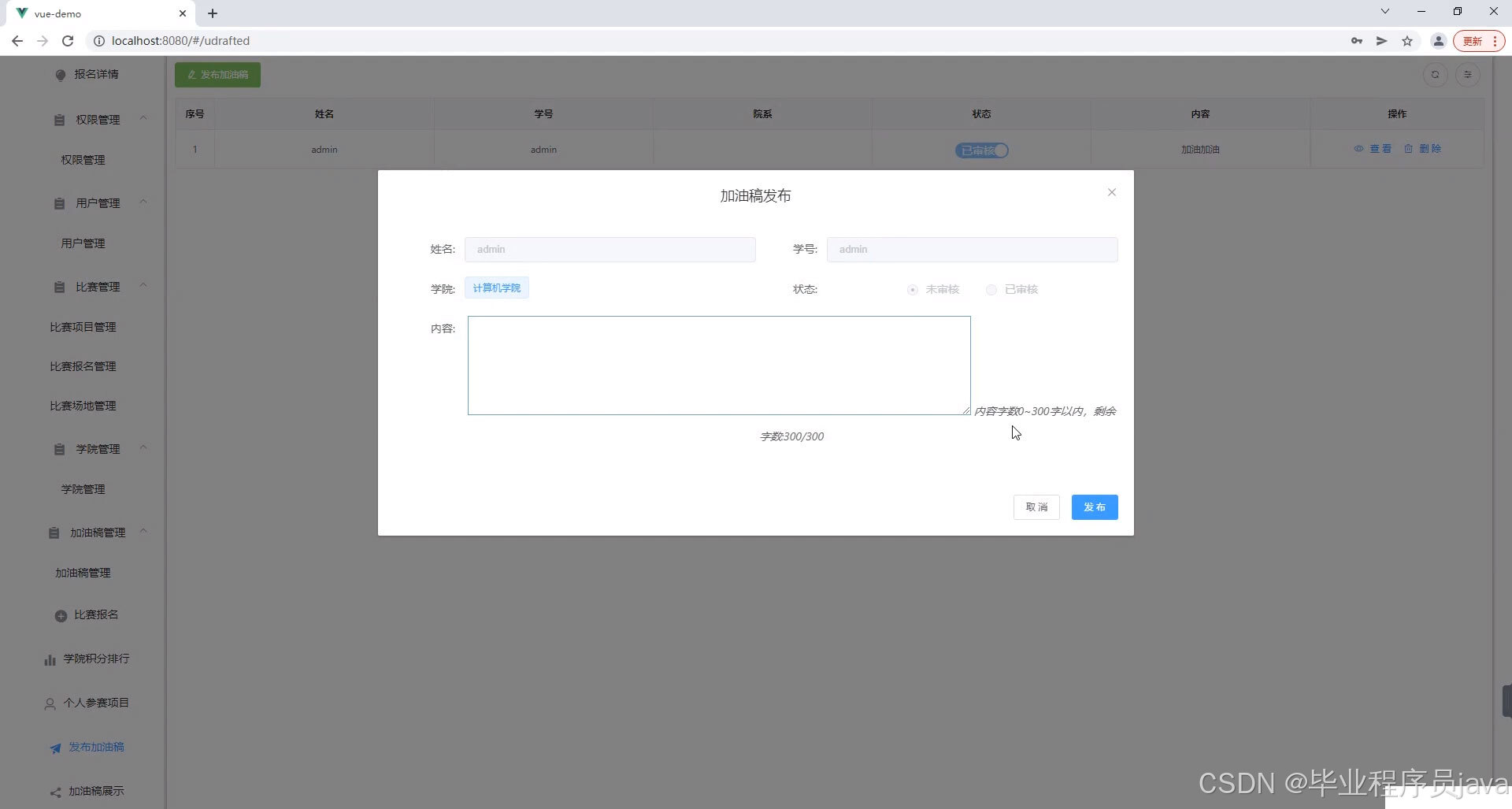
Task: Click the chart icon beside 学院积分排行
Action: coord(50,659)
